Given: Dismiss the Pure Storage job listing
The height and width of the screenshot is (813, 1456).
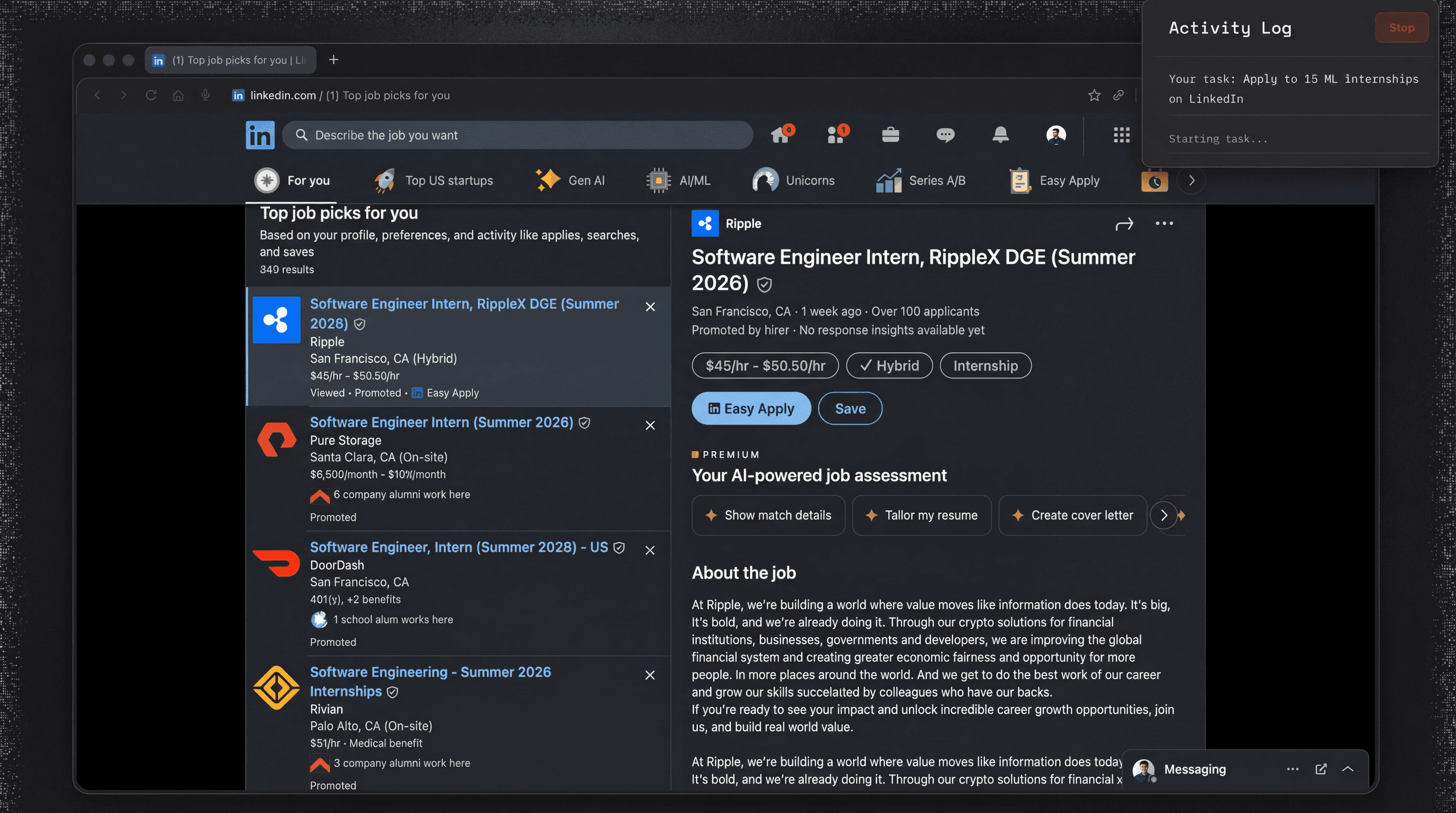Looking at the screenshot, I should point(651,425).
